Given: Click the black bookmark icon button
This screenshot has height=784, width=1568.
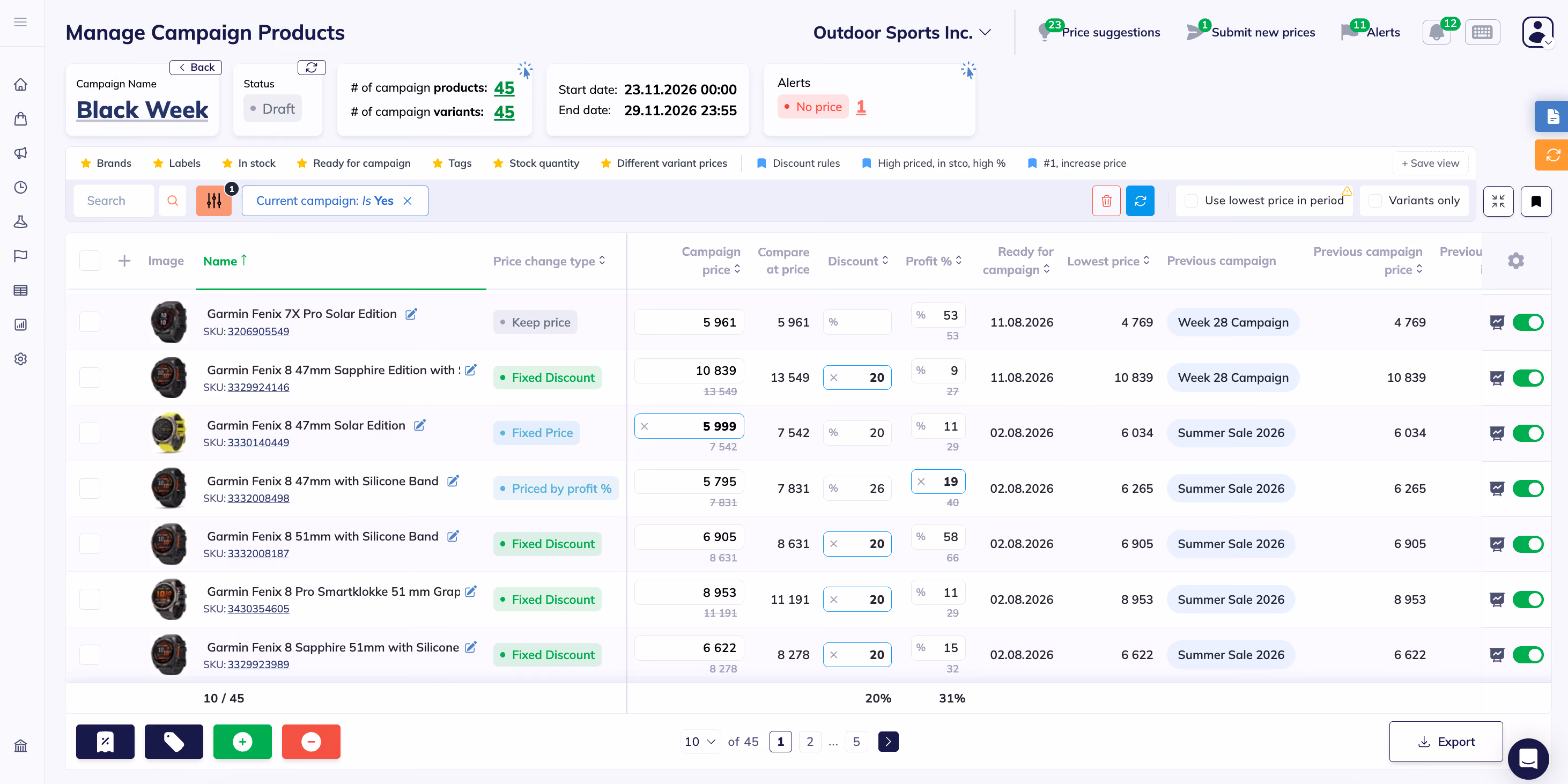Looking at the screenshot, I should click(1536, 201).
